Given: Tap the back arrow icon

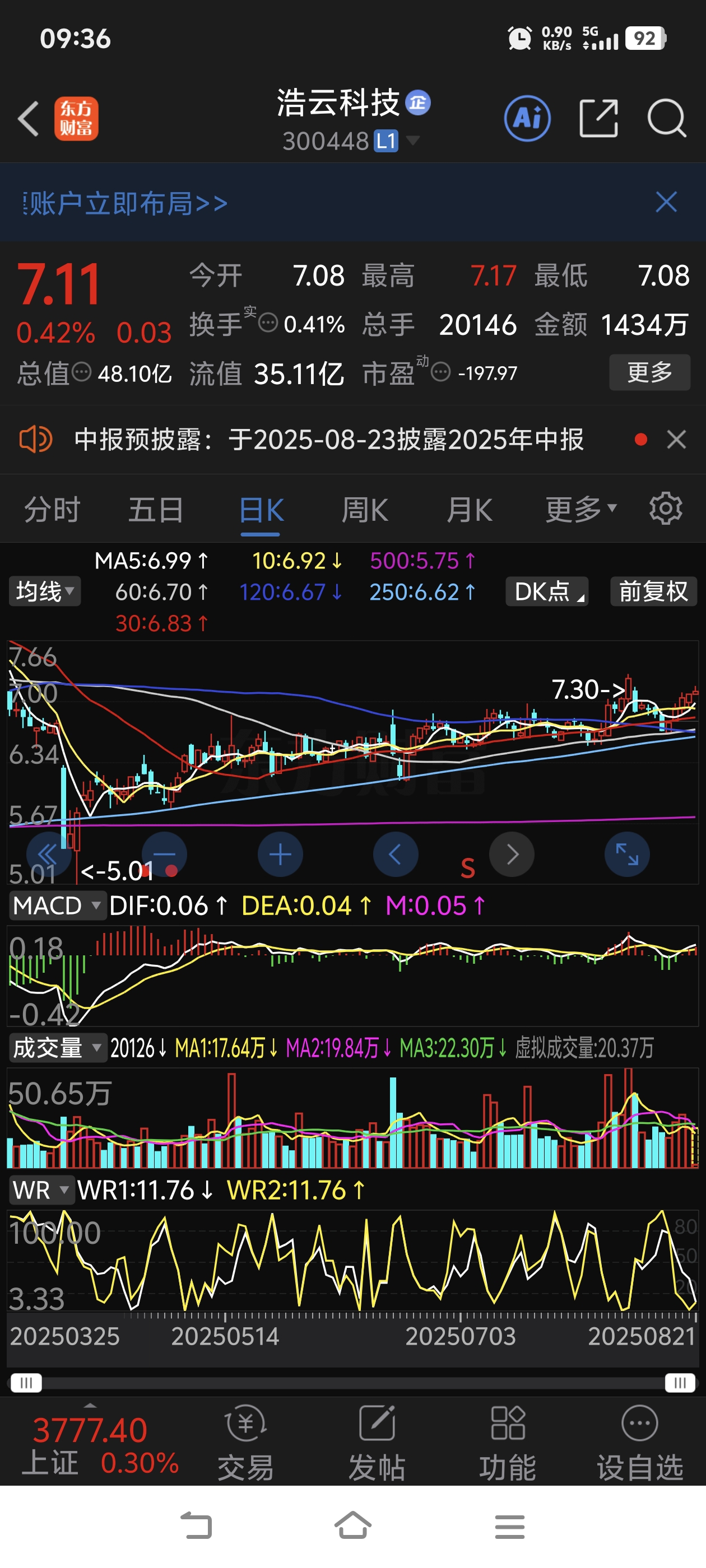Looking at the screenshot, I should pyautogui.click(x=29, y=118).
